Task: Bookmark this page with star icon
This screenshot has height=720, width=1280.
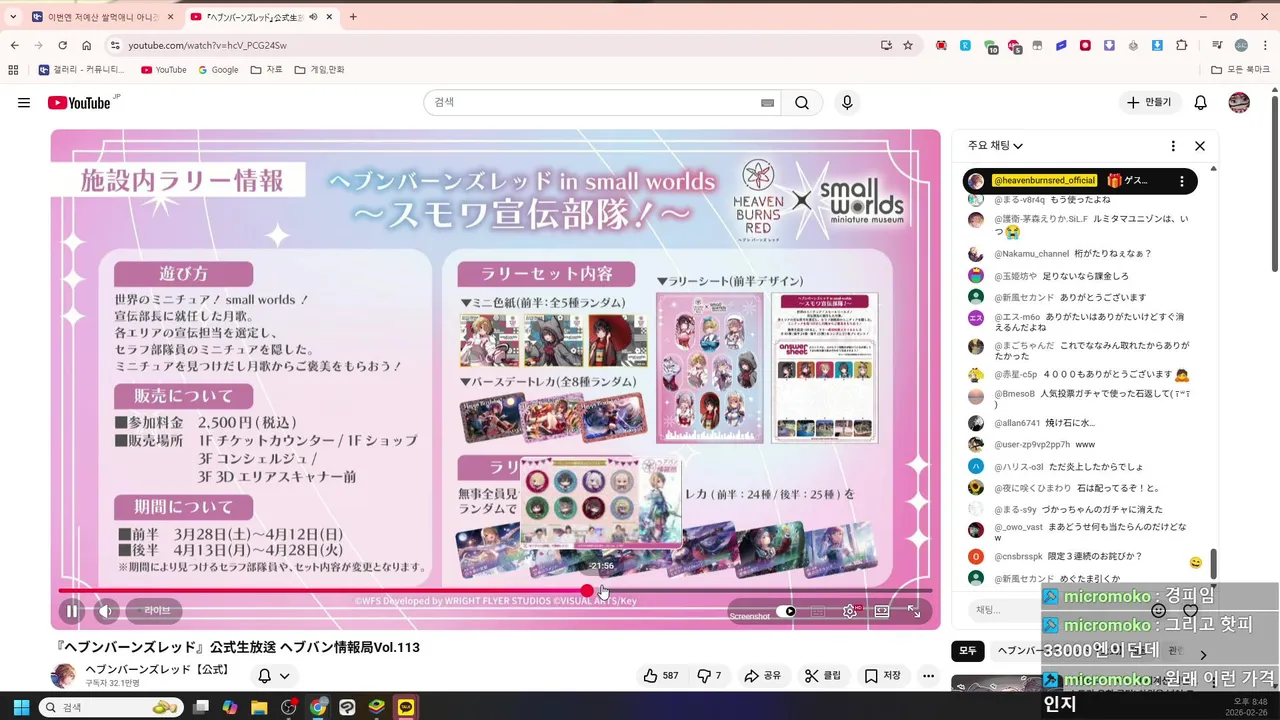Action: (x=908, y=45)
